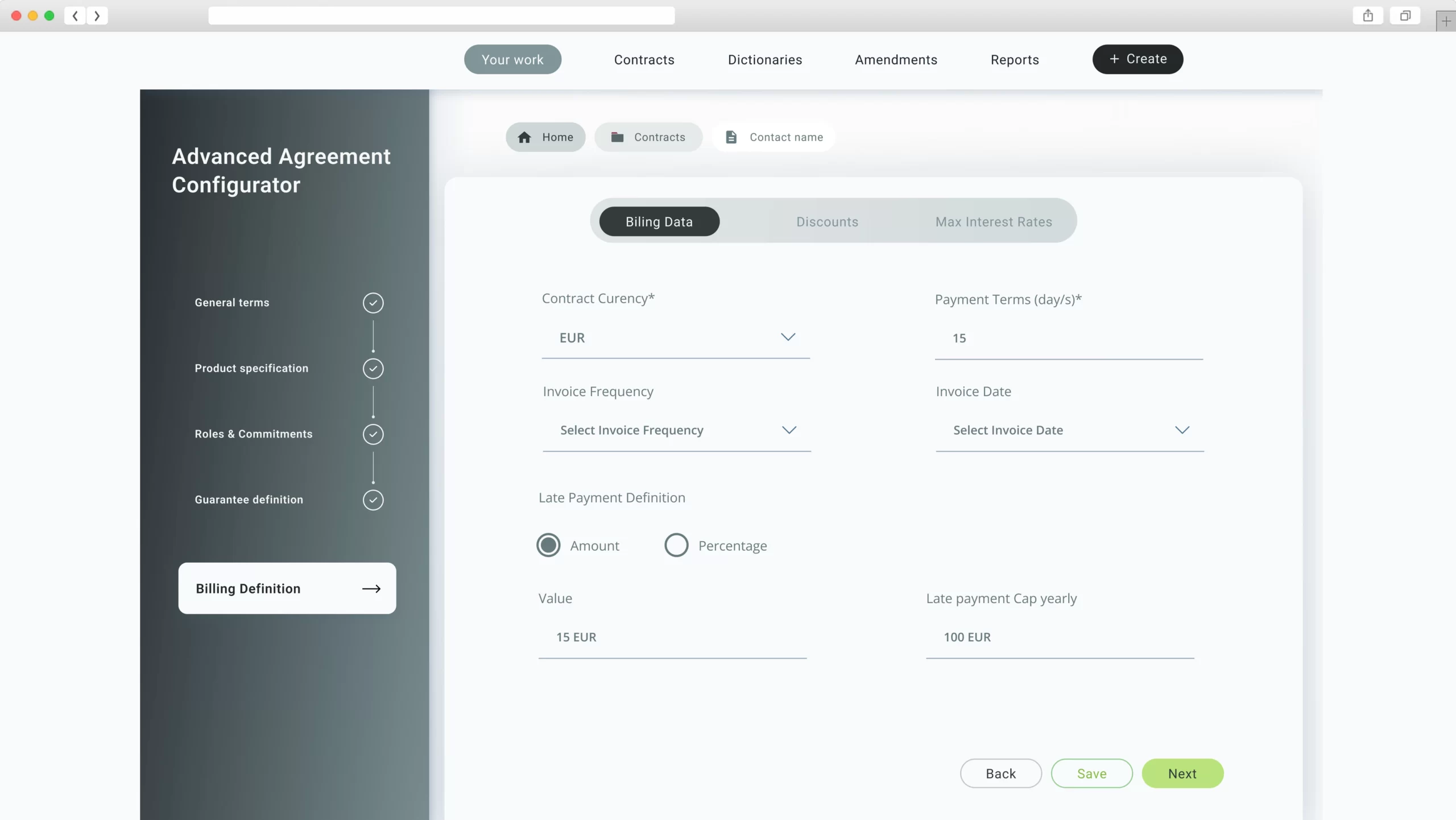Open the Dictionaries menu item
Screen dimensions: 1456x820
765,60
